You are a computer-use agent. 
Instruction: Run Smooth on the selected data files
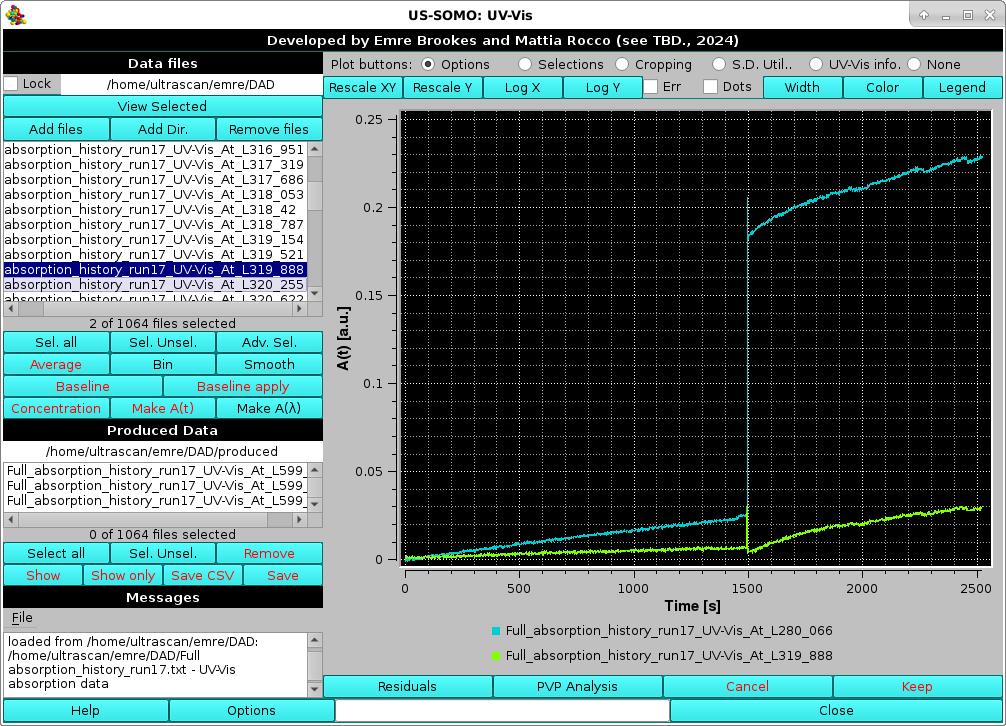coord(269,364)
